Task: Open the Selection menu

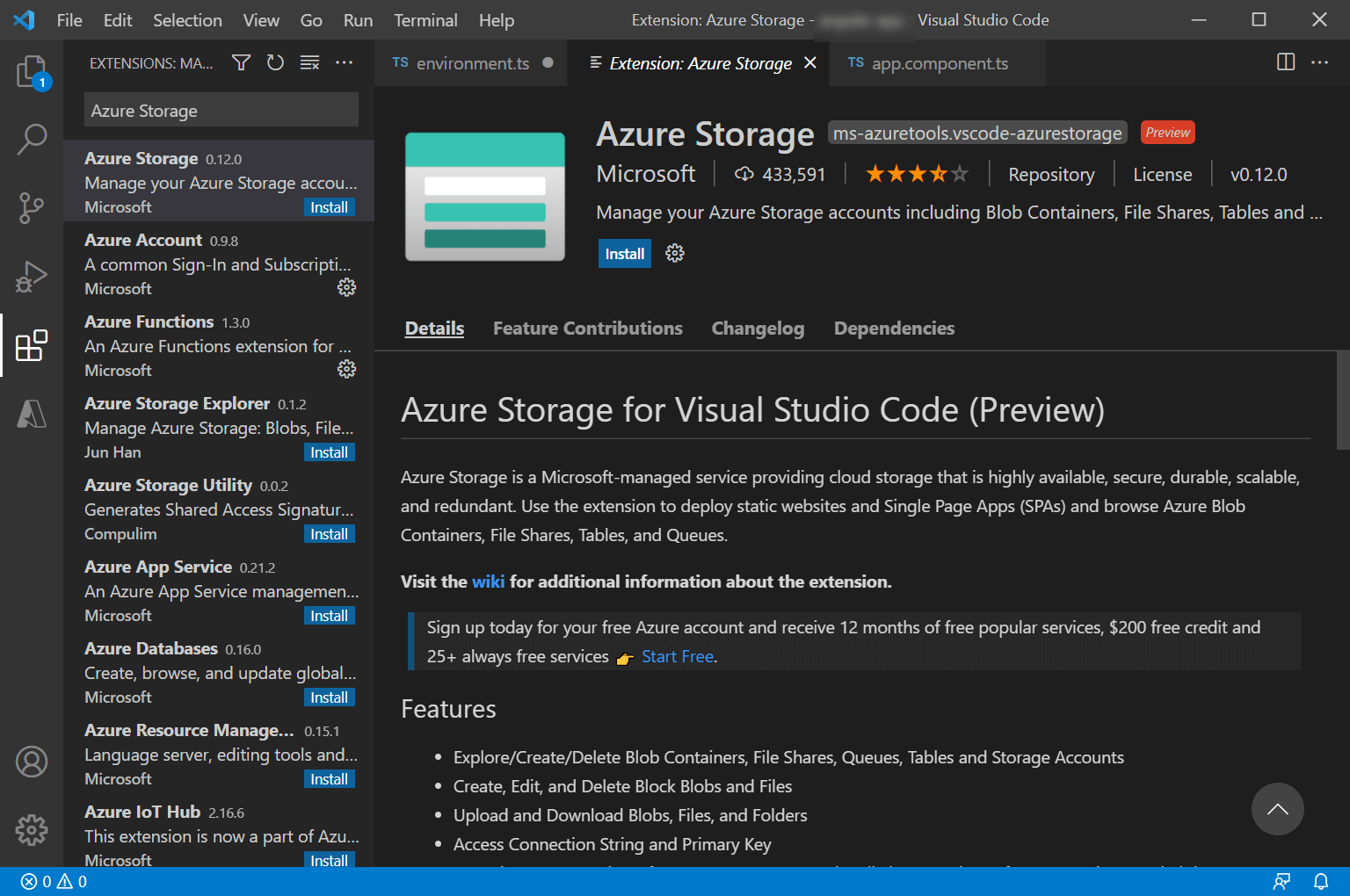Action: 187,19
